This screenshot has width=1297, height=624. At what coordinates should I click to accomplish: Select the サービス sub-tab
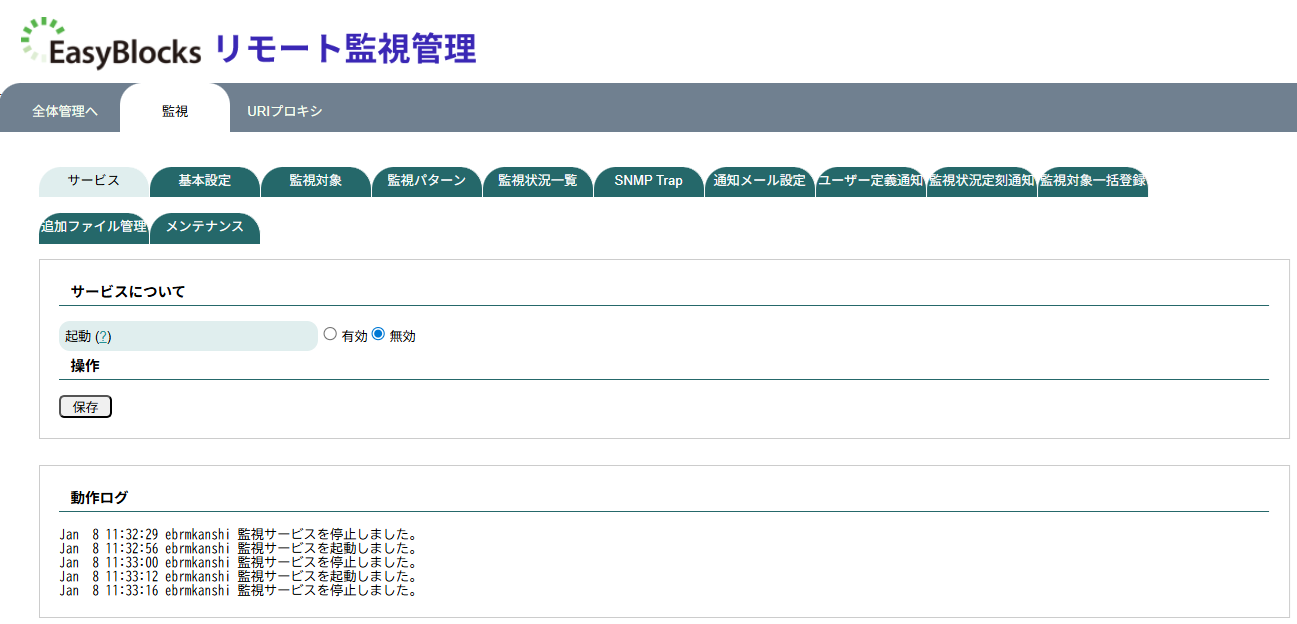[94, 181]
